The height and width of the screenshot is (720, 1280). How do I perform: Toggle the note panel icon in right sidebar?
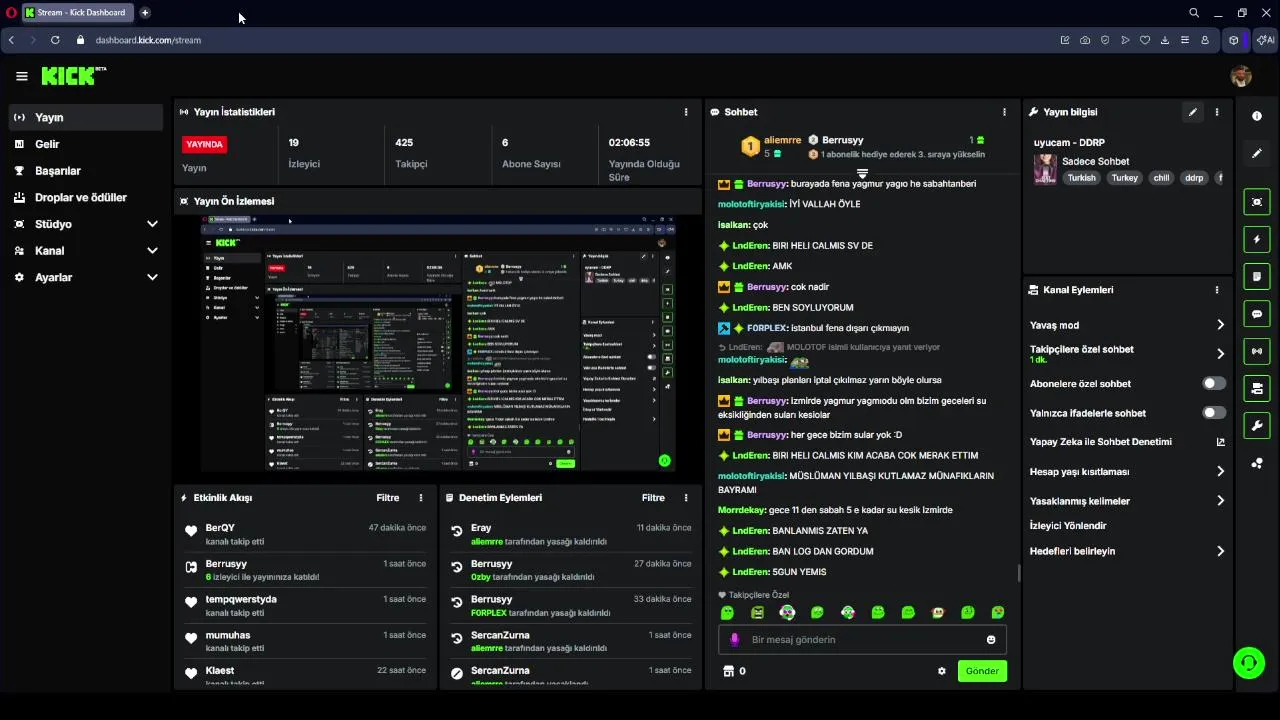(x=1257, y=276)
